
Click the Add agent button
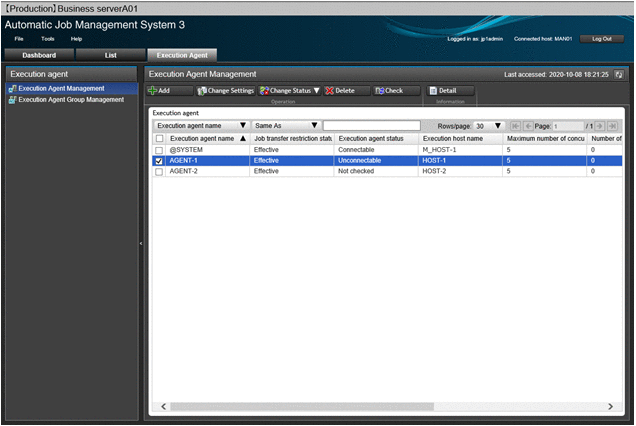pyautogui.click(x=170, y=90)
